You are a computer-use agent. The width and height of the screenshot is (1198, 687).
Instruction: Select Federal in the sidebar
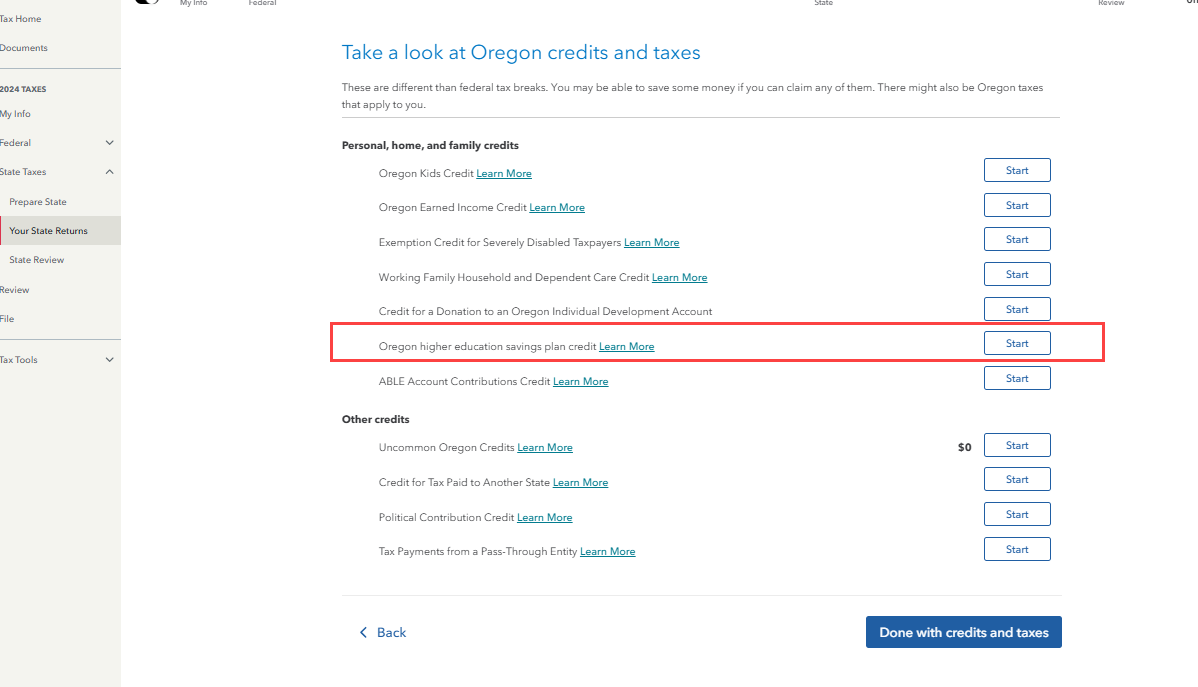click(15, 143)
